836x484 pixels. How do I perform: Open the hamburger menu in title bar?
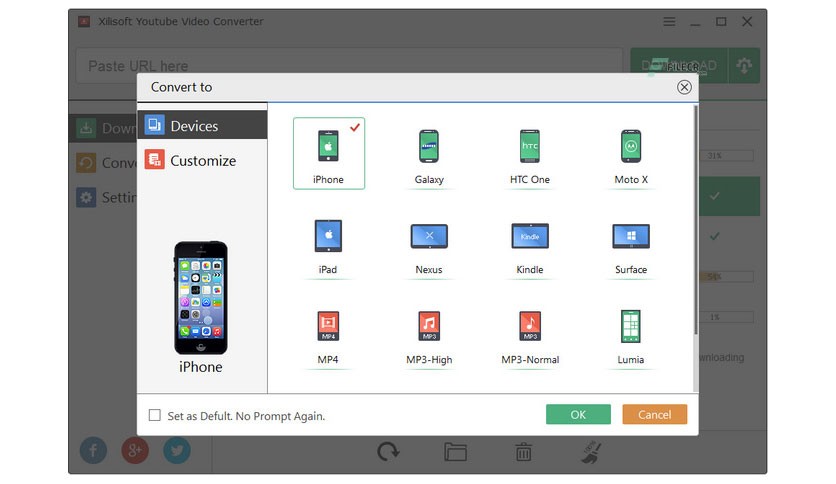click(x=669, y=22)
